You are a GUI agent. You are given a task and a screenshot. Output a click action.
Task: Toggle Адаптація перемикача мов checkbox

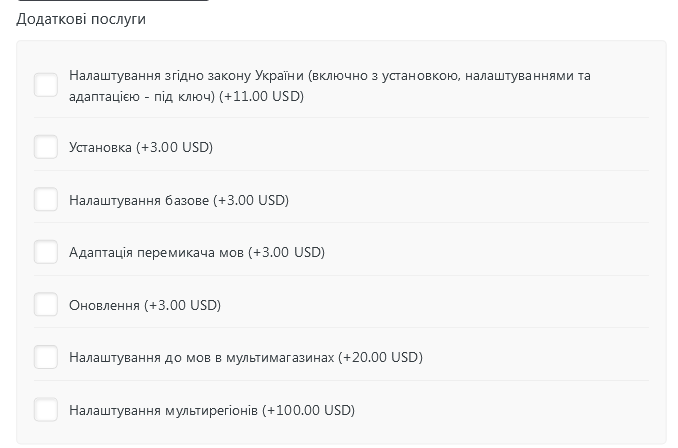46,252
